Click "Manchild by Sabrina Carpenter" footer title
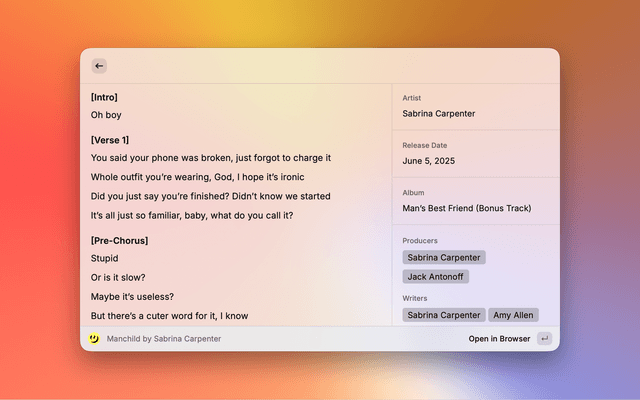This screenshot has width=640, height=400. [164, 339]
